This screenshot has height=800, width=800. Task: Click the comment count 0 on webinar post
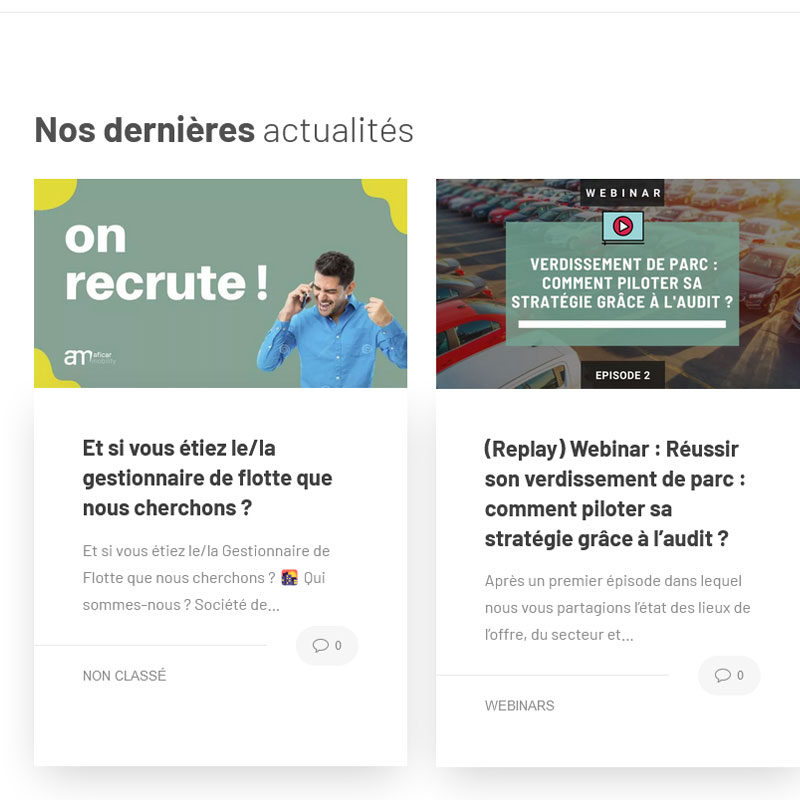(x=740, y=676)
